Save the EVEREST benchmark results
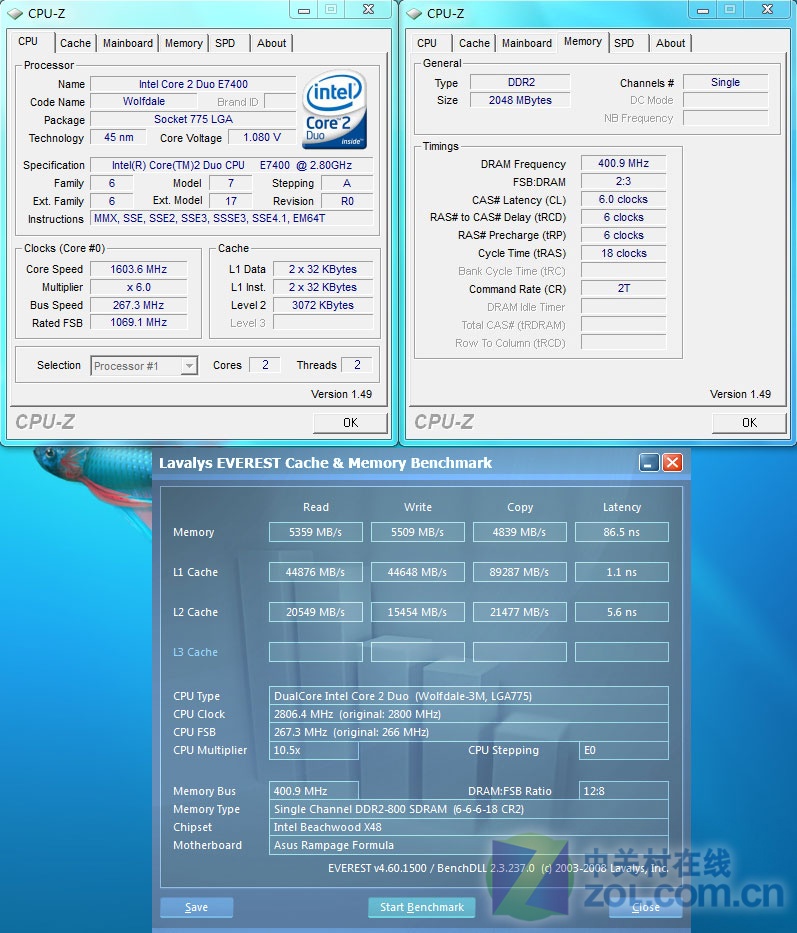Image resolution: width=797 pixels, height=933 pixels. (x=196, y=907)
